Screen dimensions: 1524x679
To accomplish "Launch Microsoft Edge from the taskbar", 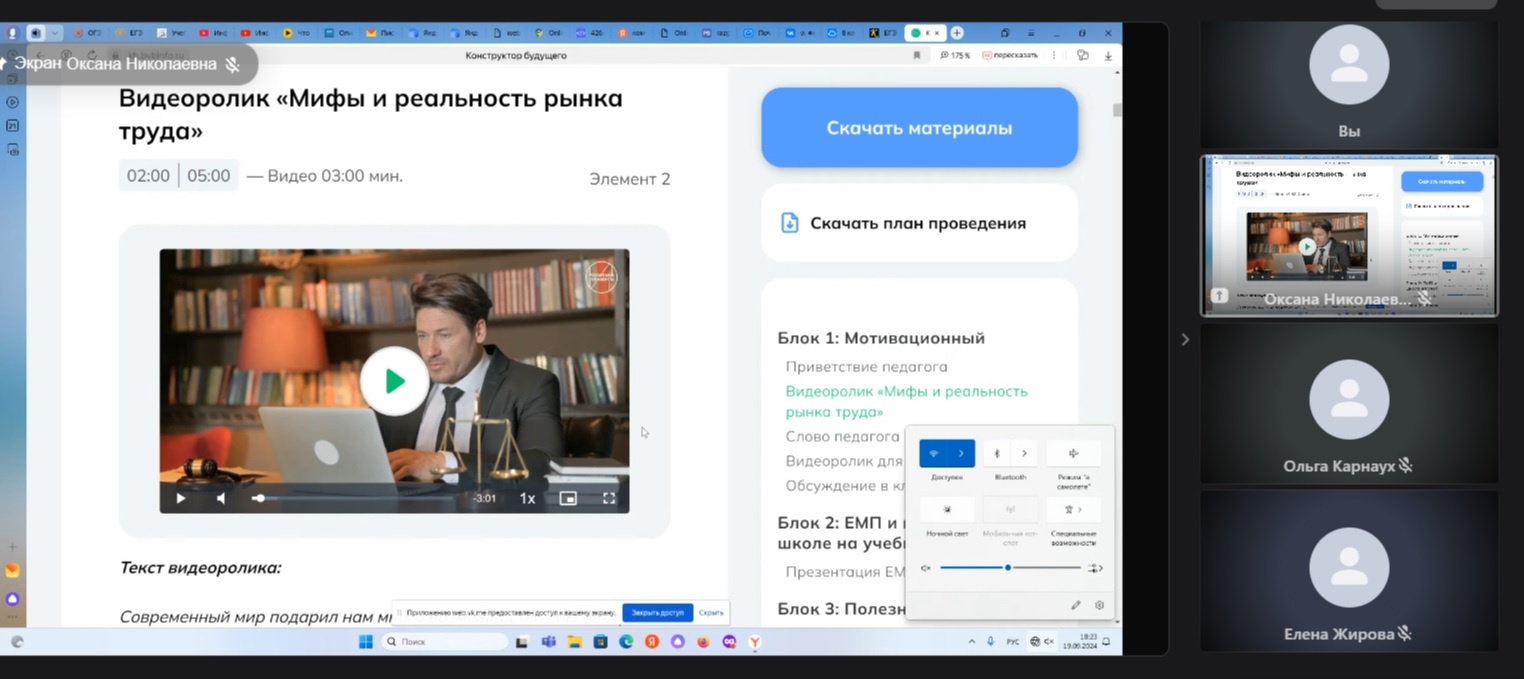I will click(x=626, y=641).
